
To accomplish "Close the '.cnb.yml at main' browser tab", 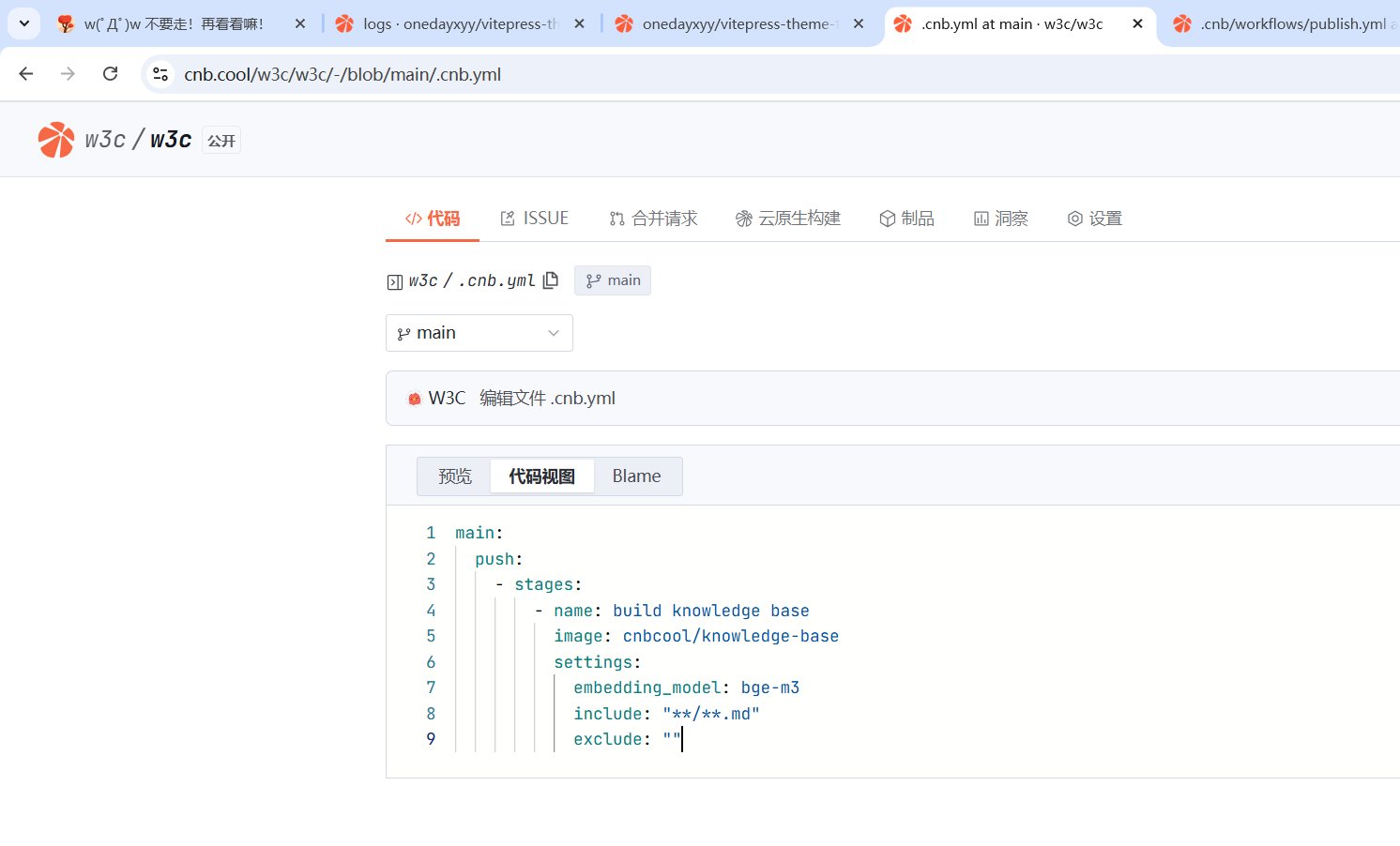I will (x=1137, y=24).
